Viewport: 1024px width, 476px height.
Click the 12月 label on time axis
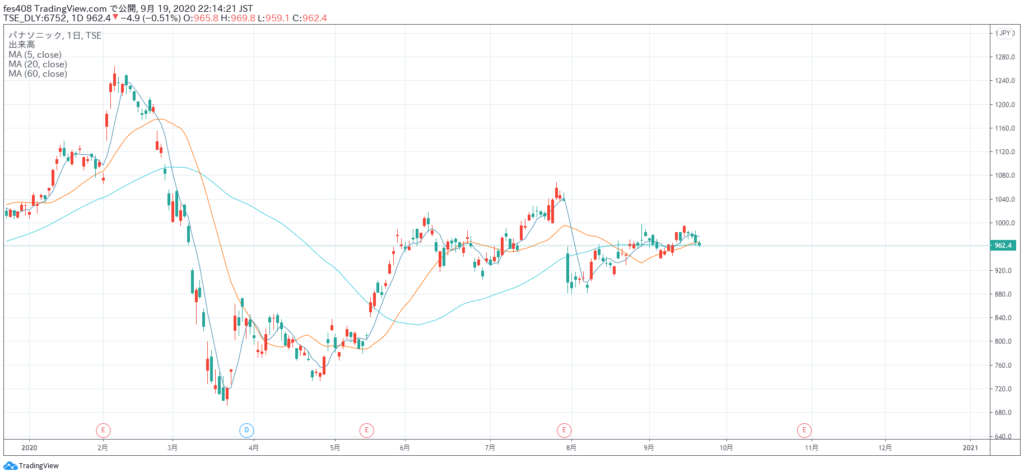[x=885, y=448]
